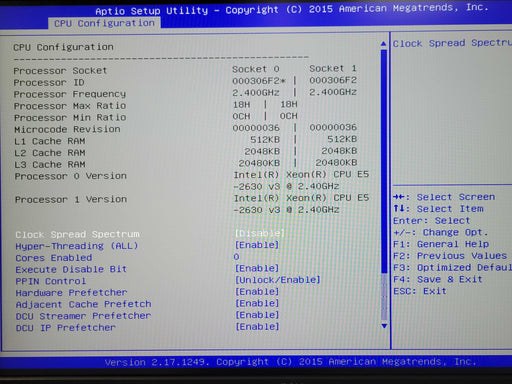The image size is (512, 384).
Task: Select the CPU Configuration tab
Action: click(104, 23)
